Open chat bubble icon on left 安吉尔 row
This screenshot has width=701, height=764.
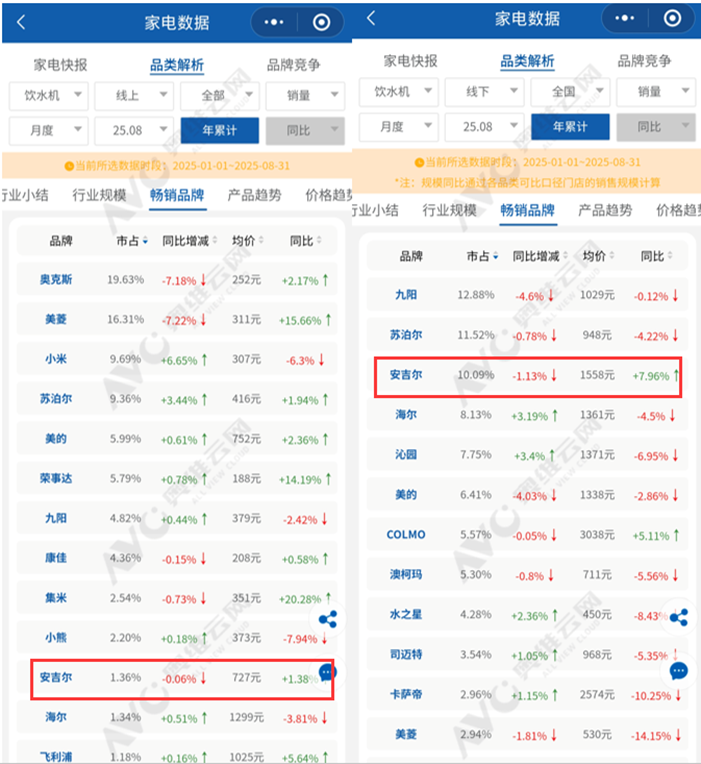point(327,673)
